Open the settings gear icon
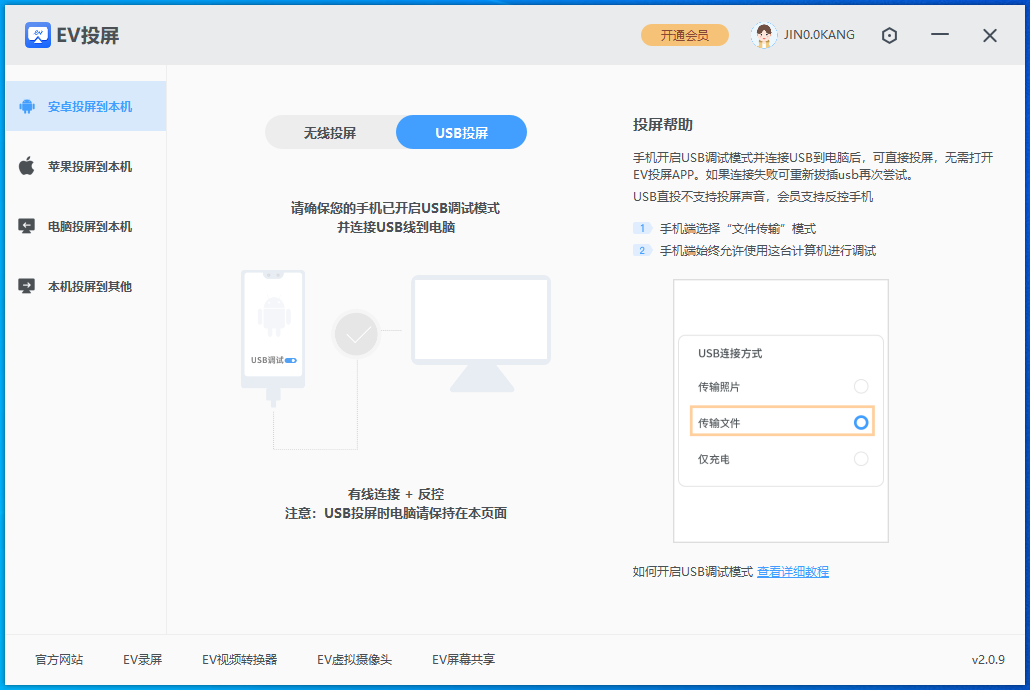This screenshot has height=690, width=1030. click(x=889, y=35)
